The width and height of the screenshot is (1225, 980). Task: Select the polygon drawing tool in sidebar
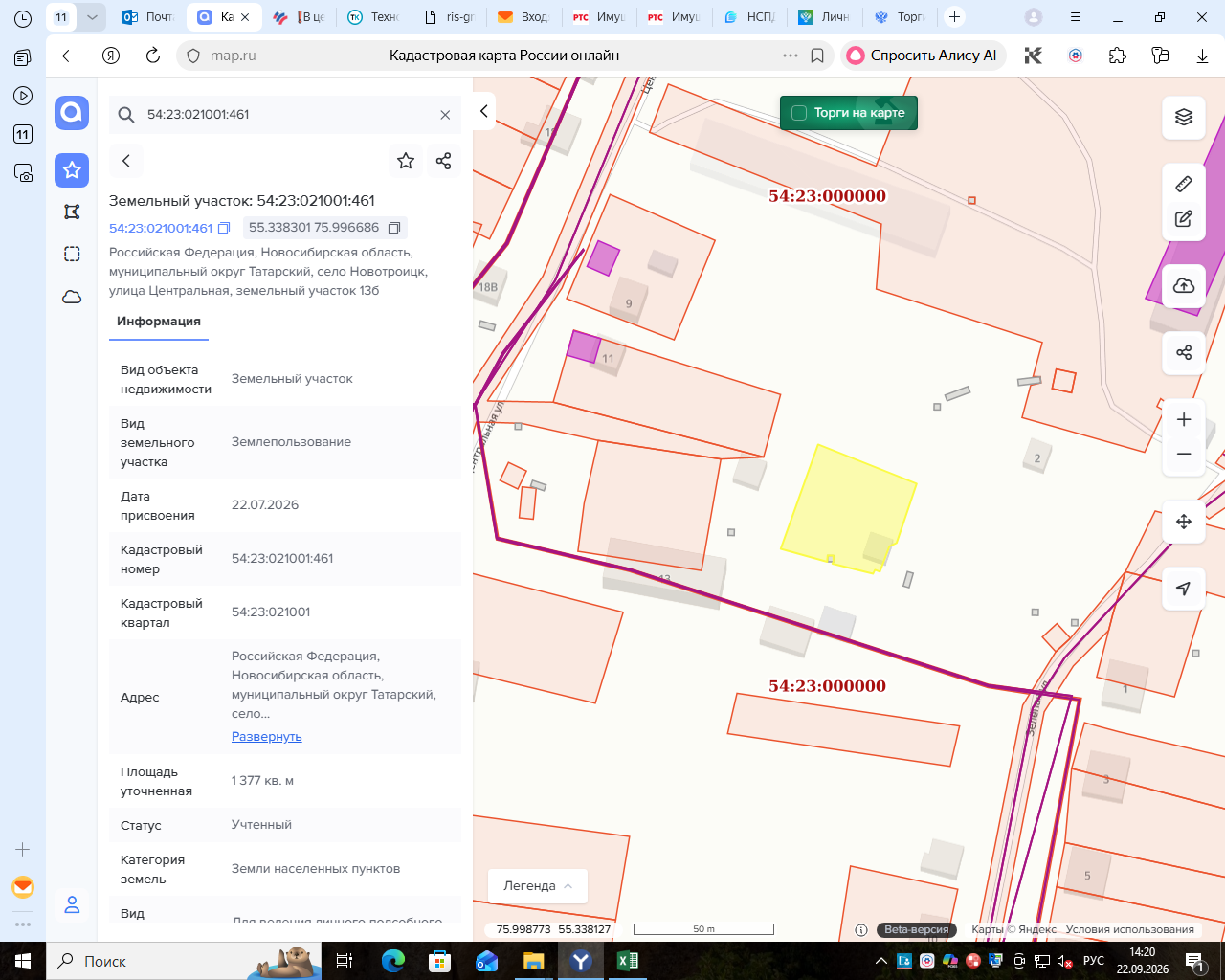click(72, 212)
